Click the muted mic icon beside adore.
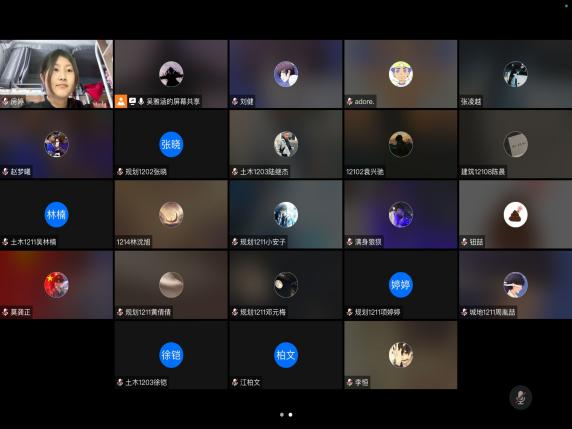This screenshot has width=572, height=429. (349, 101)
